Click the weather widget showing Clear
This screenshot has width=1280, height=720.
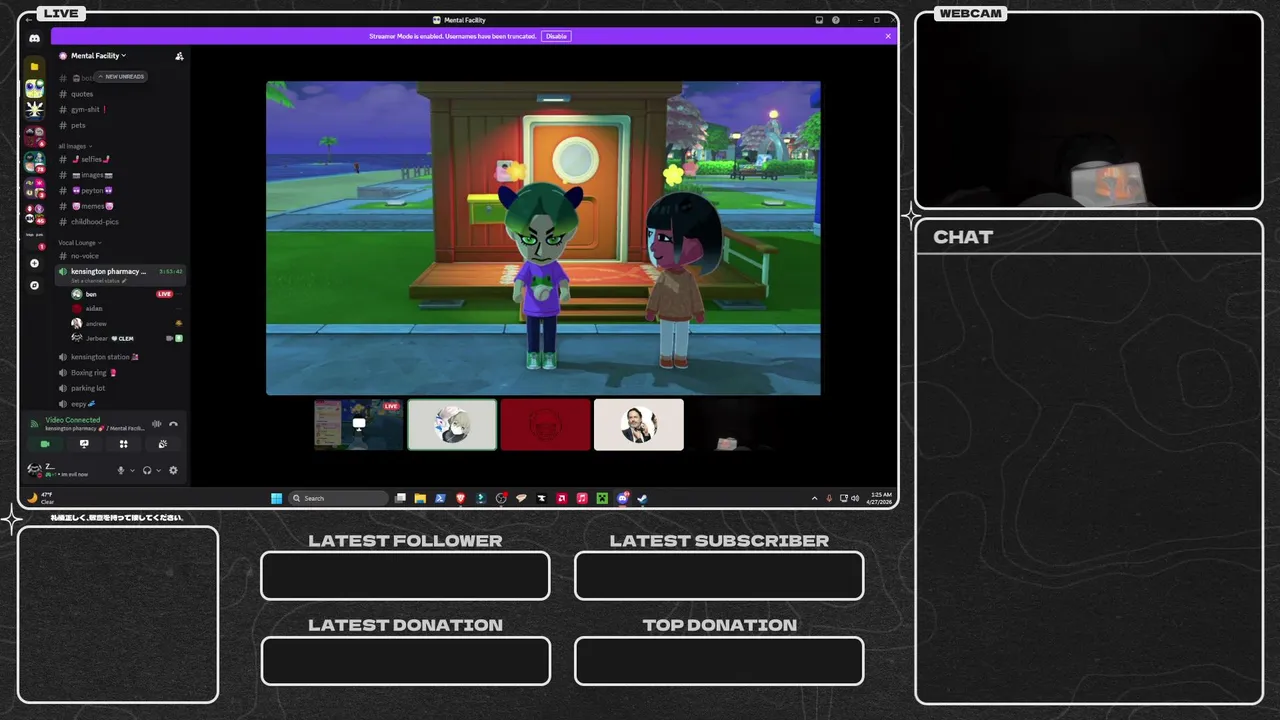pyautogui.click(x=41, y=497)
